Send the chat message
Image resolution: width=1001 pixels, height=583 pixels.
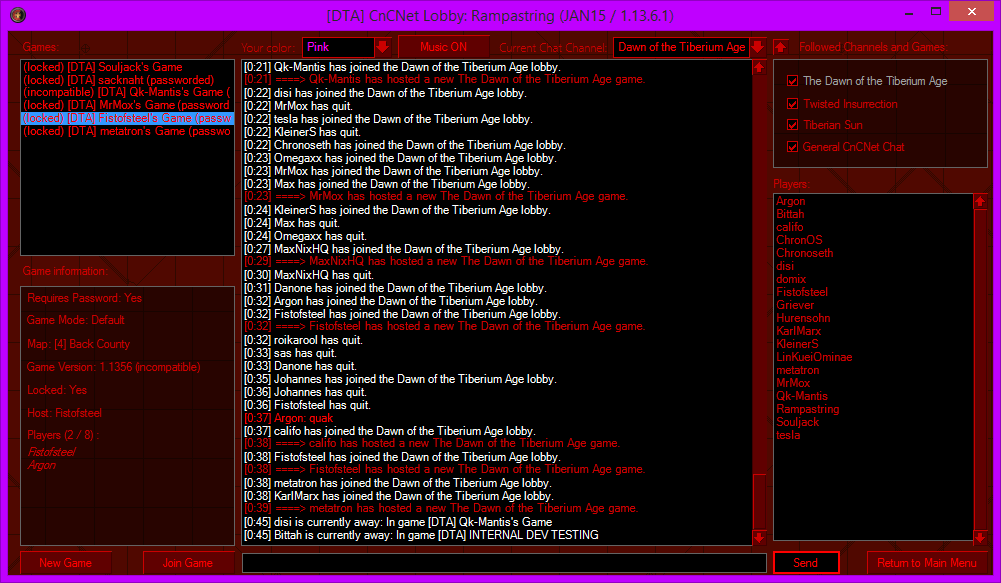pos(806,563)
